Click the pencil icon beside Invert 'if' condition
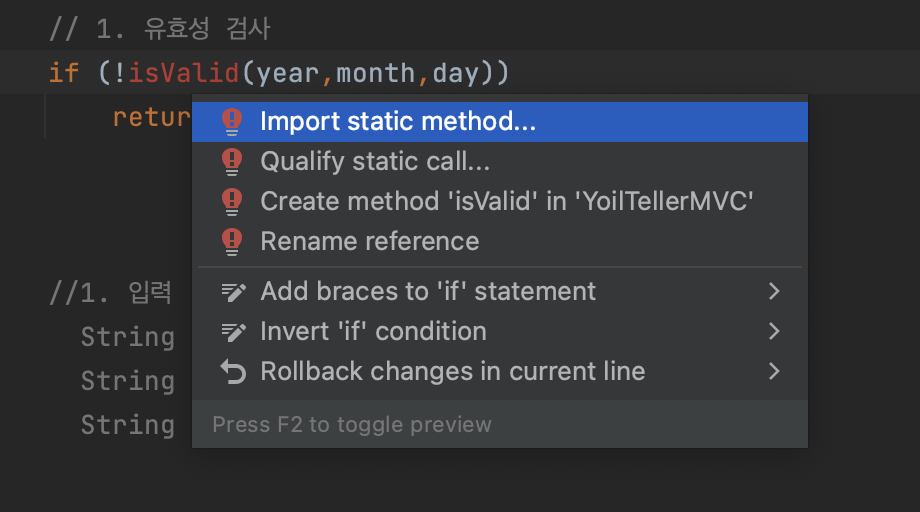The height and width of the screenshot is (512, 920). [x=233, y=332]
